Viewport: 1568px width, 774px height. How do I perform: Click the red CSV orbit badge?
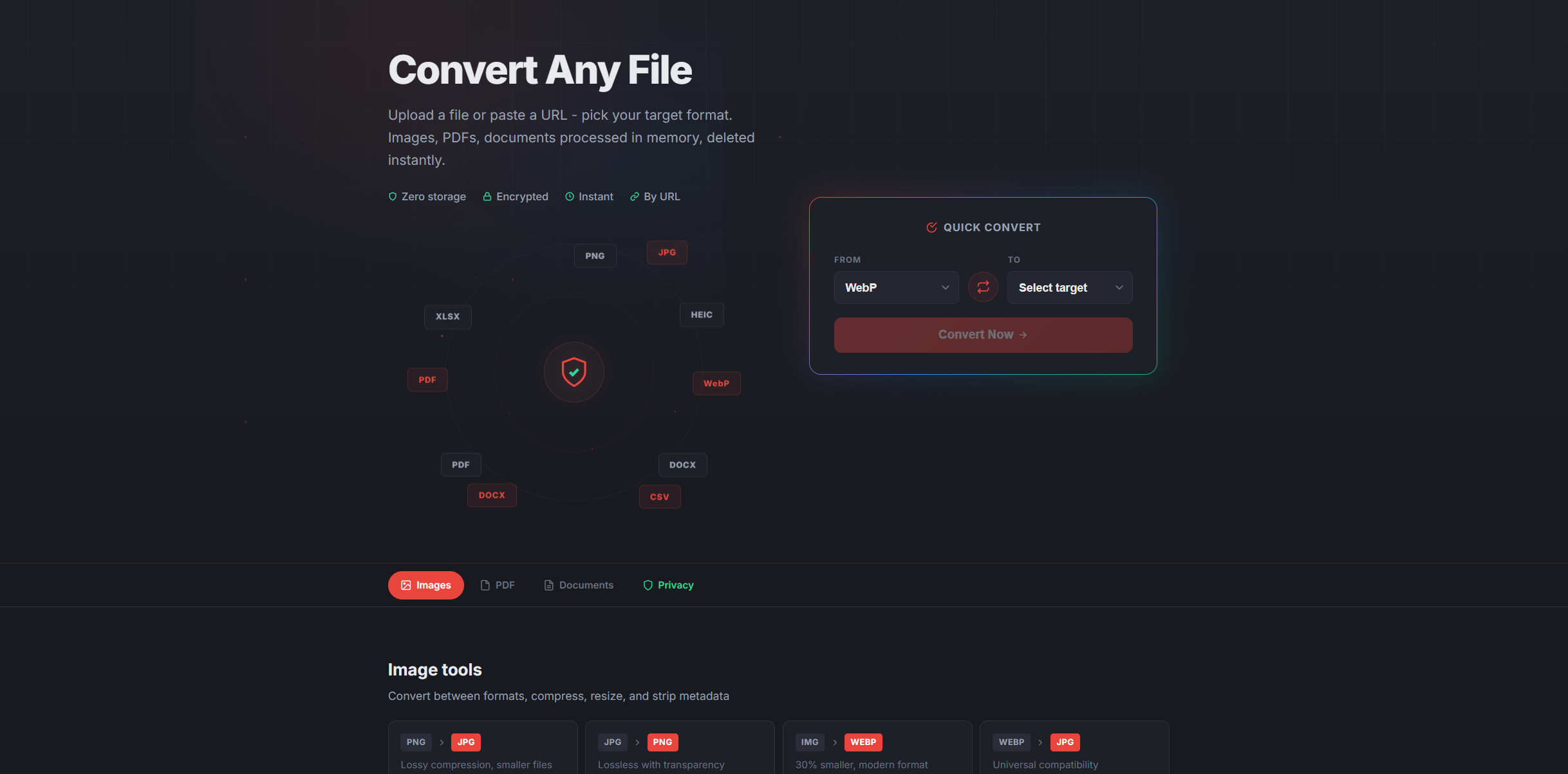point(660,497)
